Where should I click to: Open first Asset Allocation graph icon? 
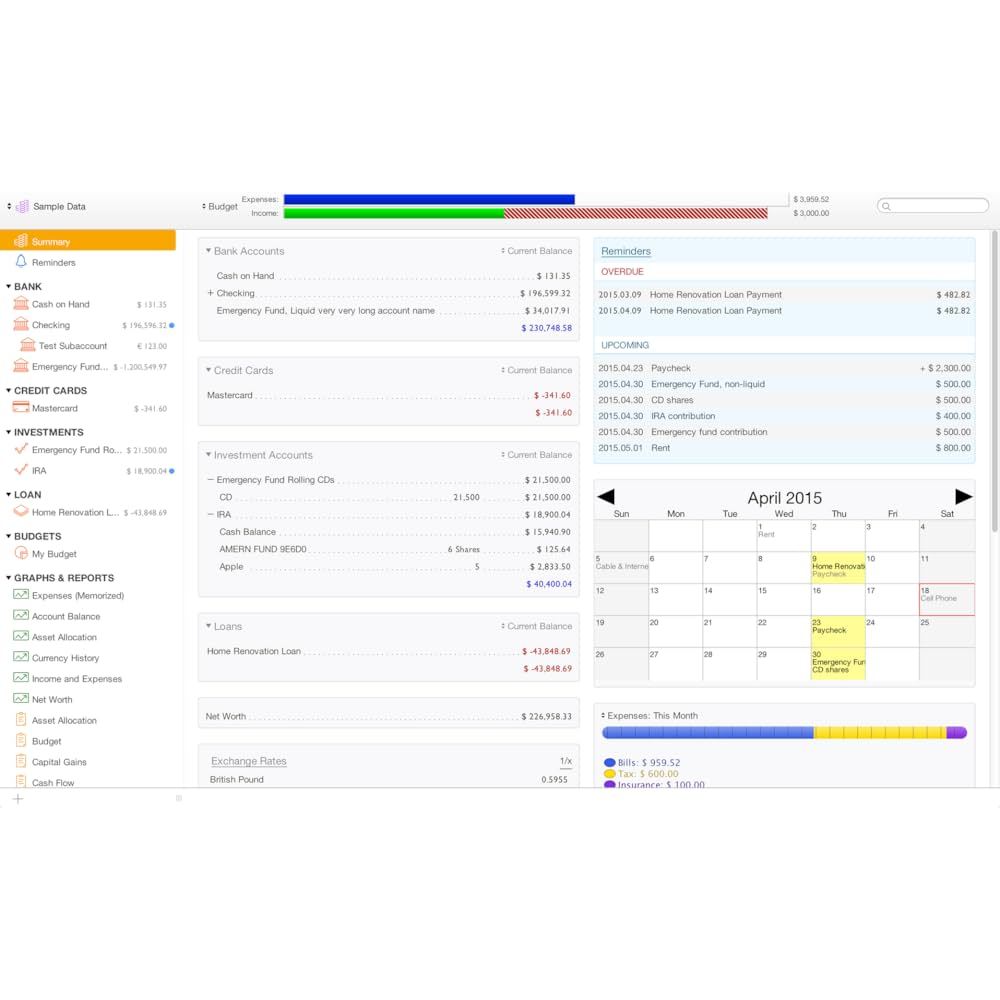pos(21,636)
